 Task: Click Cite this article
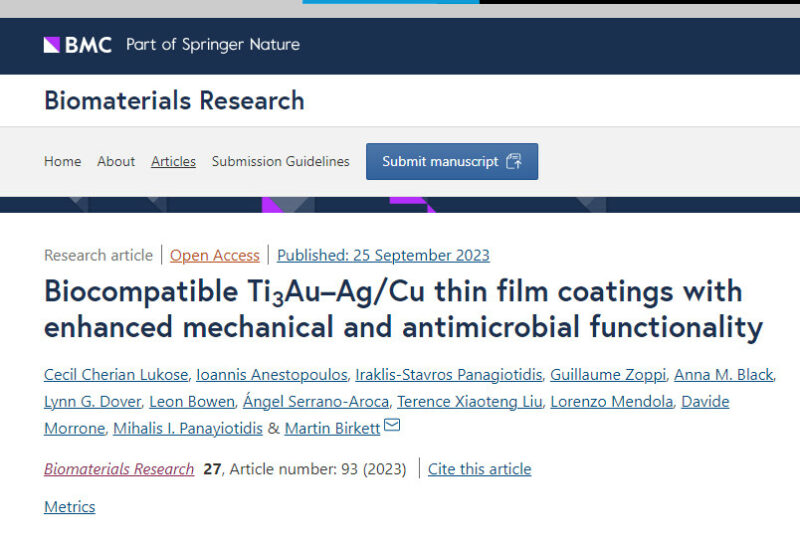coord(480,469)
